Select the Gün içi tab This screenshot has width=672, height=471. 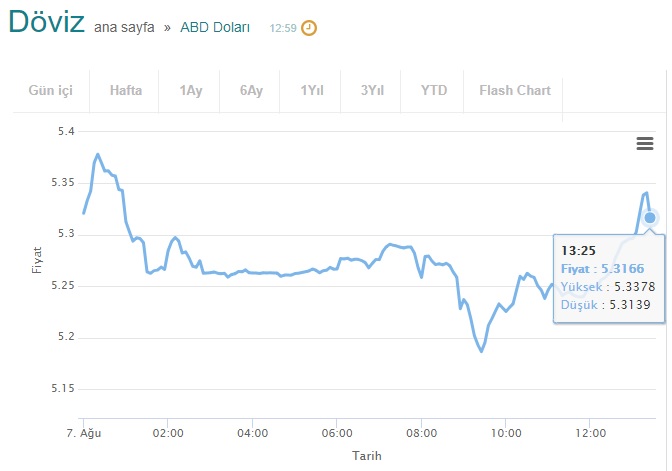tap(51, 90)
